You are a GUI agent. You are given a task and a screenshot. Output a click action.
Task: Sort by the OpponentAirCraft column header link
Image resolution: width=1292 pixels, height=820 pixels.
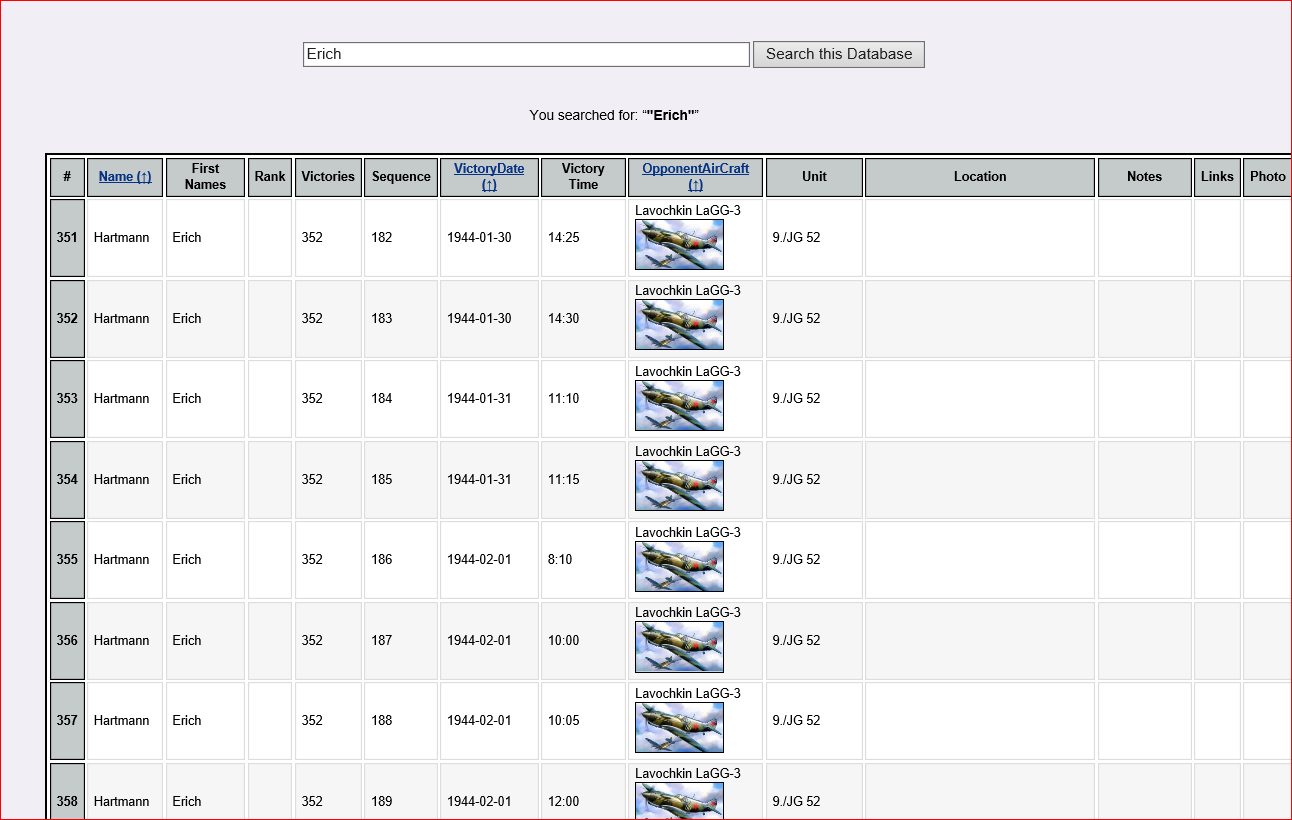click(695, 177)
